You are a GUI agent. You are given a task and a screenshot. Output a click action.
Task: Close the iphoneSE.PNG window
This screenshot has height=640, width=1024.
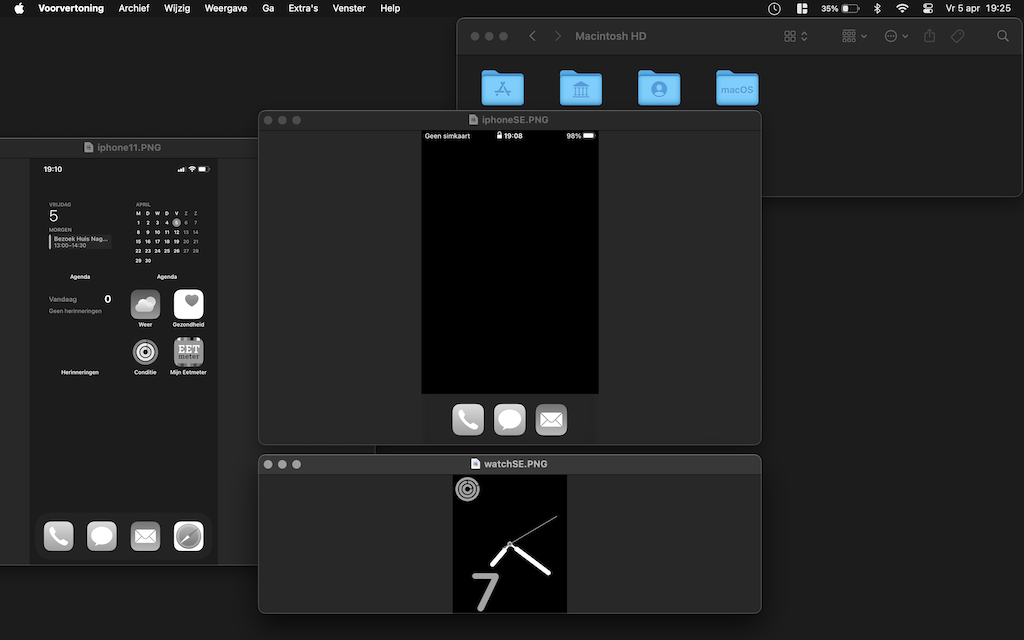coord(268,120)
